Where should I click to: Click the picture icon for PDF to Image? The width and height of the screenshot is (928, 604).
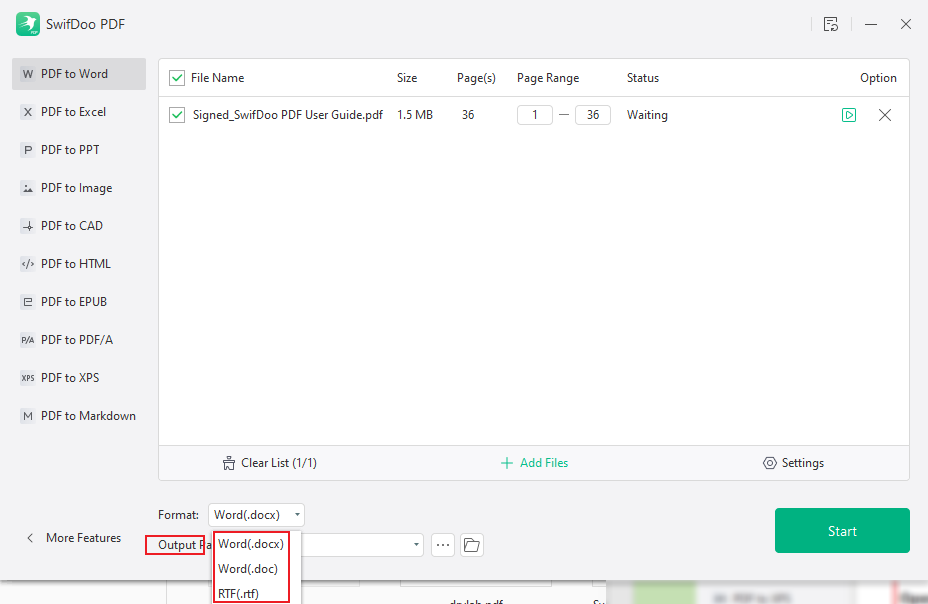coord(28,188)
